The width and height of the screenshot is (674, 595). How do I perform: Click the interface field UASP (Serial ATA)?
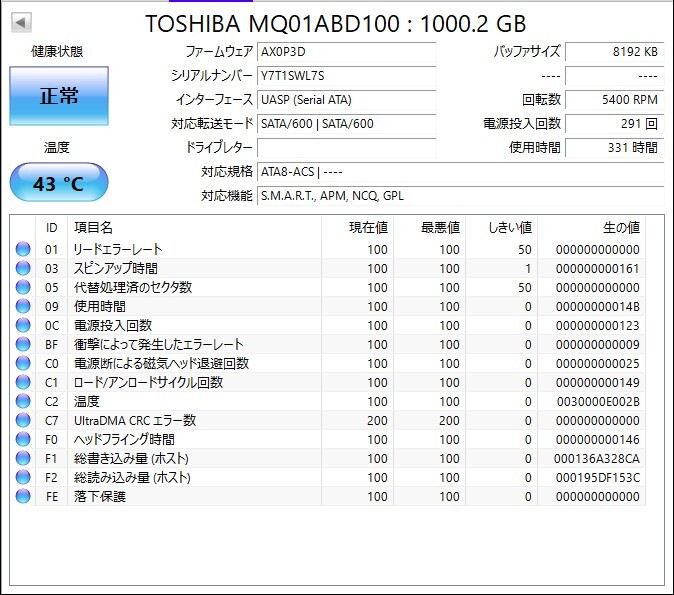346,100
